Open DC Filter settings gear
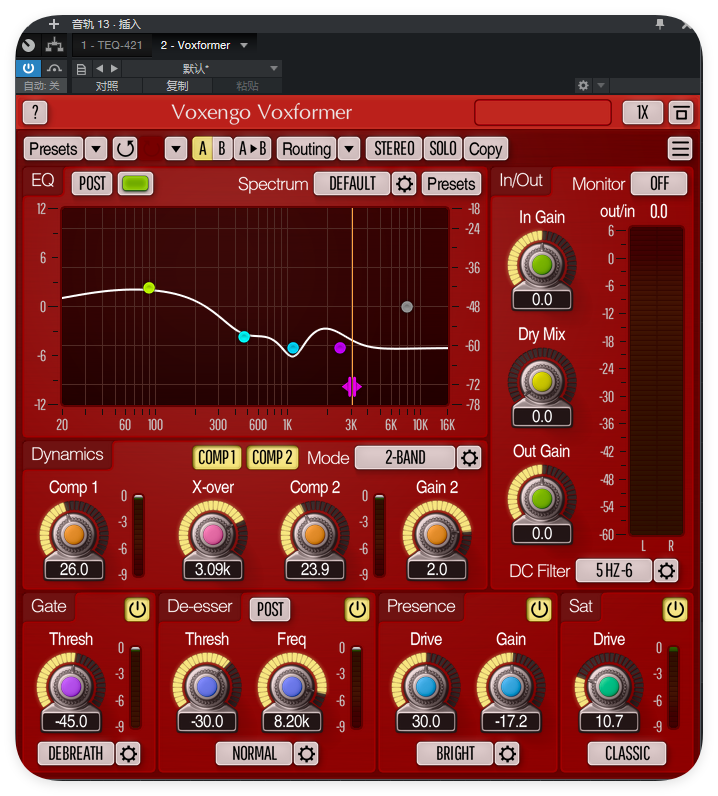The height and width of the screenshot is (796, 718). [666, 571]
